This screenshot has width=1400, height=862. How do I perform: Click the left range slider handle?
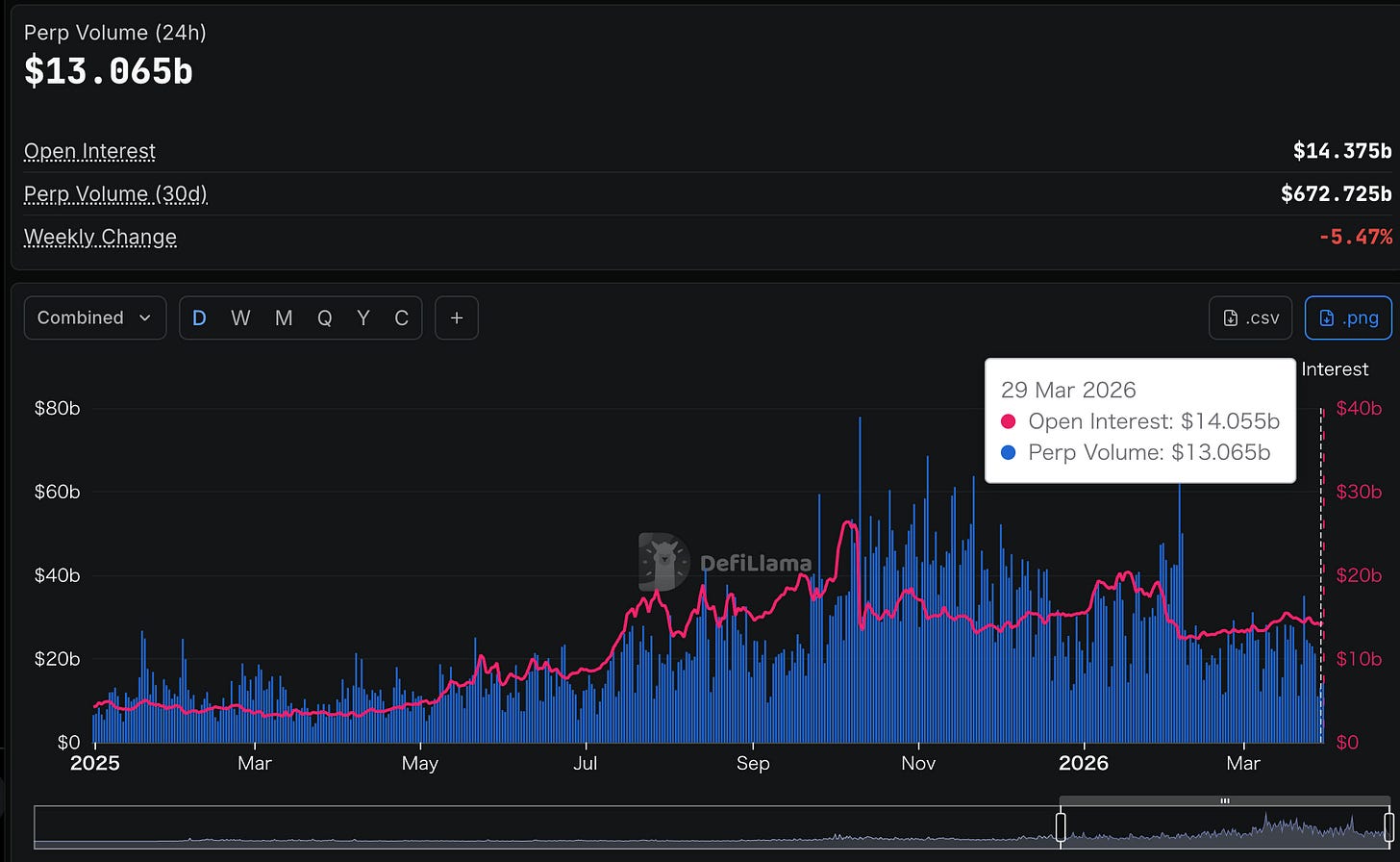click(x=1061, y=827)
